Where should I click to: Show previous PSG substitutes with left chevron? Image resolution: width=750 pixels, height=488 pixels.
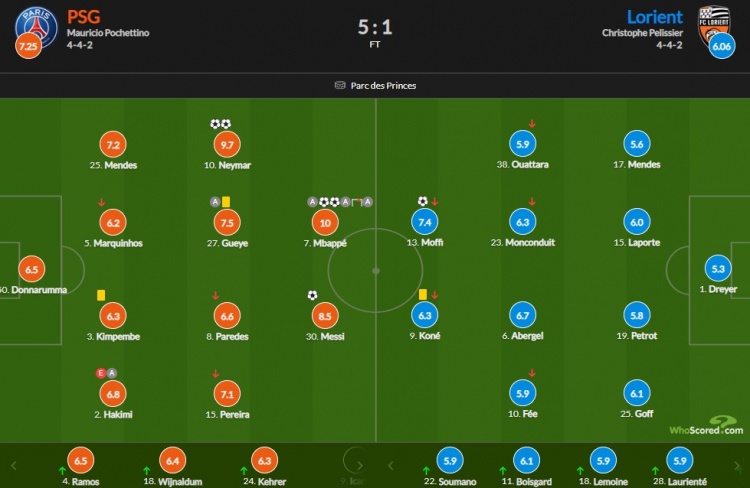[13, 466]
